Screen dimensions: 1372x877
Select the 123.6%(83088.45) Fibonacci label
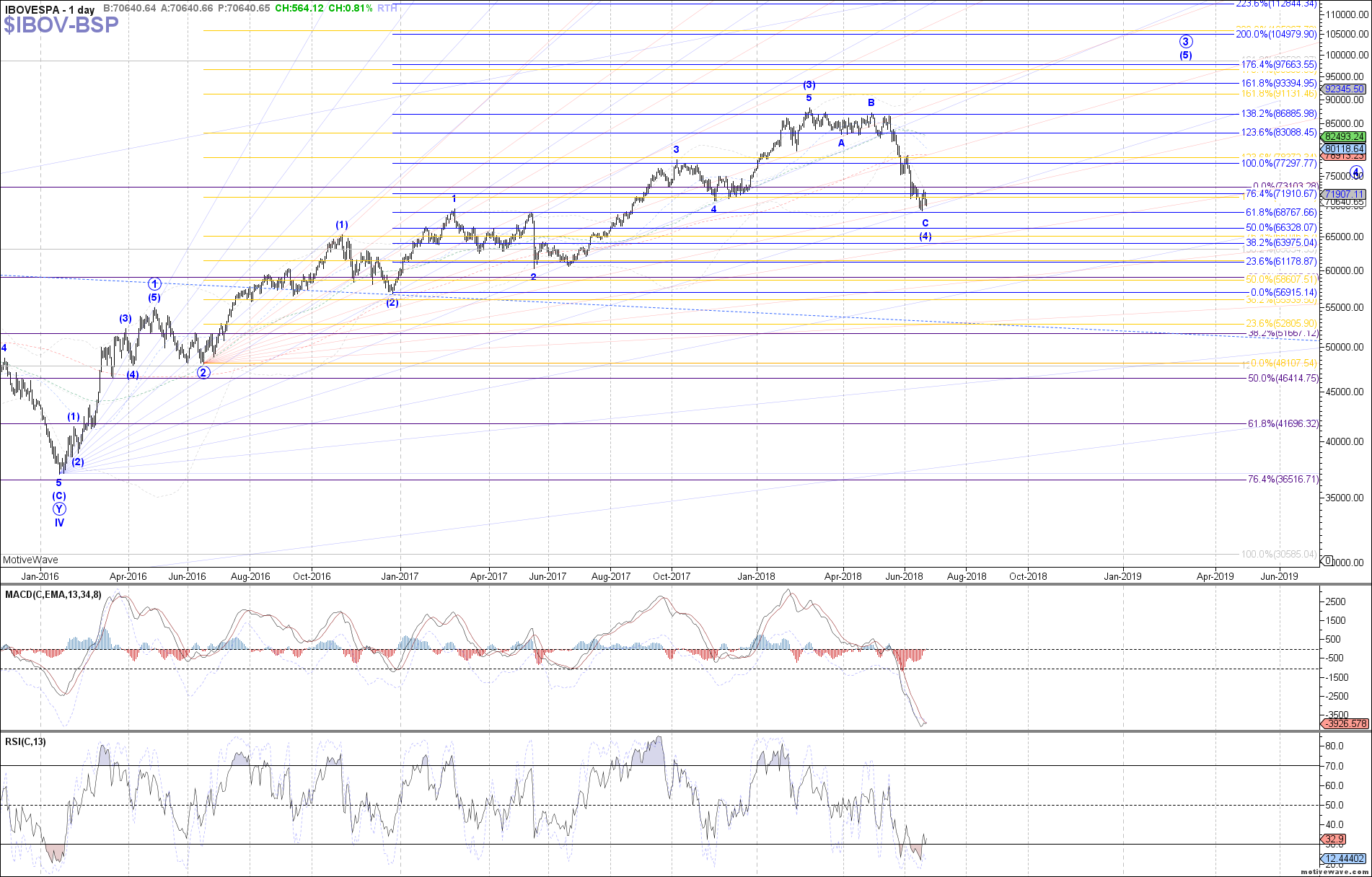tap(1278, 132)
